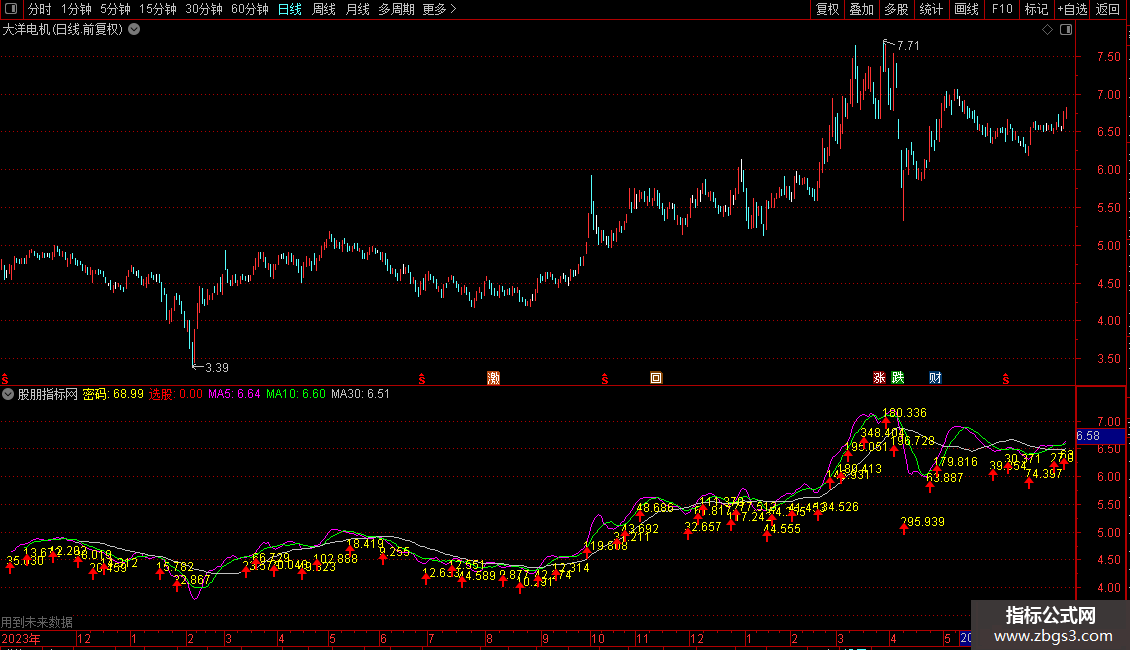The height and width of the screenshot is (650, 1130).
Task: Click the blue 财 marker
Action: point(935,378)
